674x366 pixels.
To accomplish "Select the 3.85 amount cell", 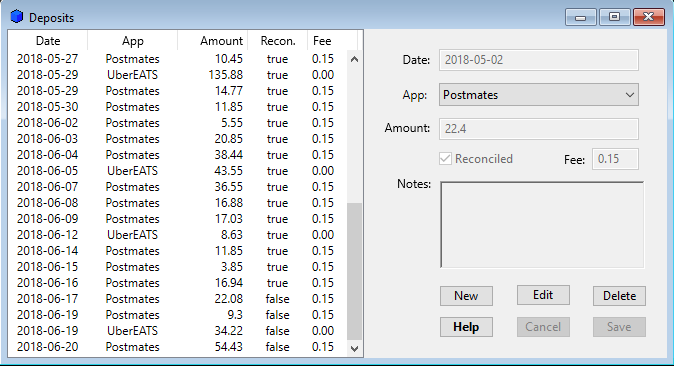I will 232,267.
